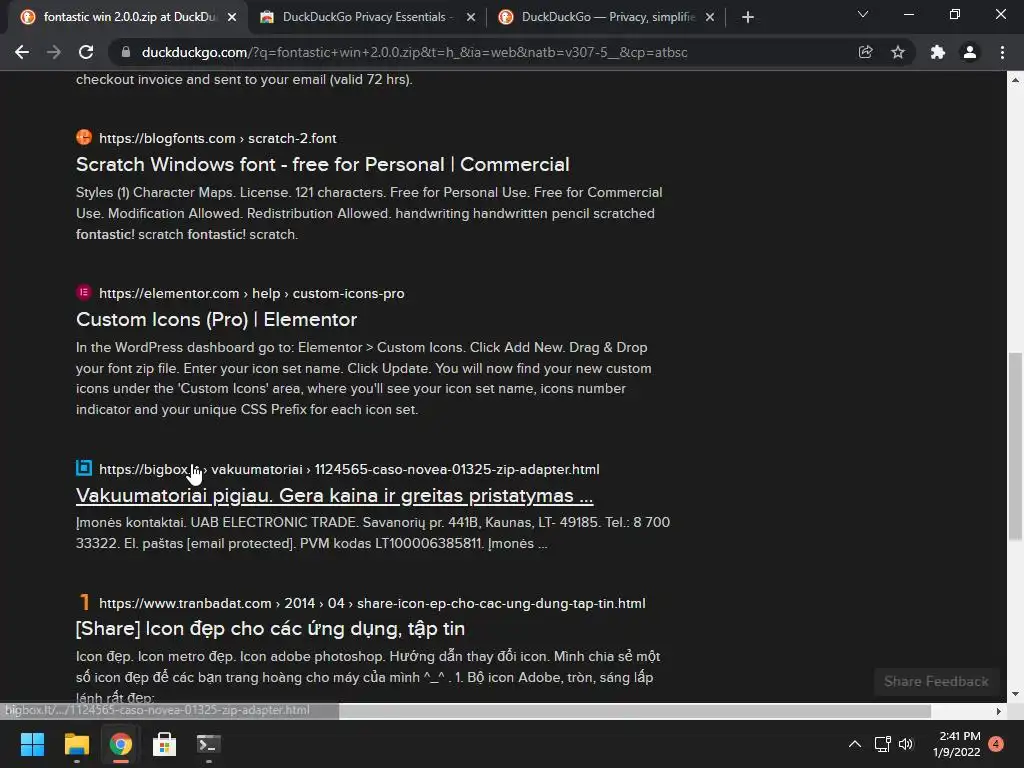Open the Extensions puzzle icon
Screen dimensions: 1024x768
(938, 52)
